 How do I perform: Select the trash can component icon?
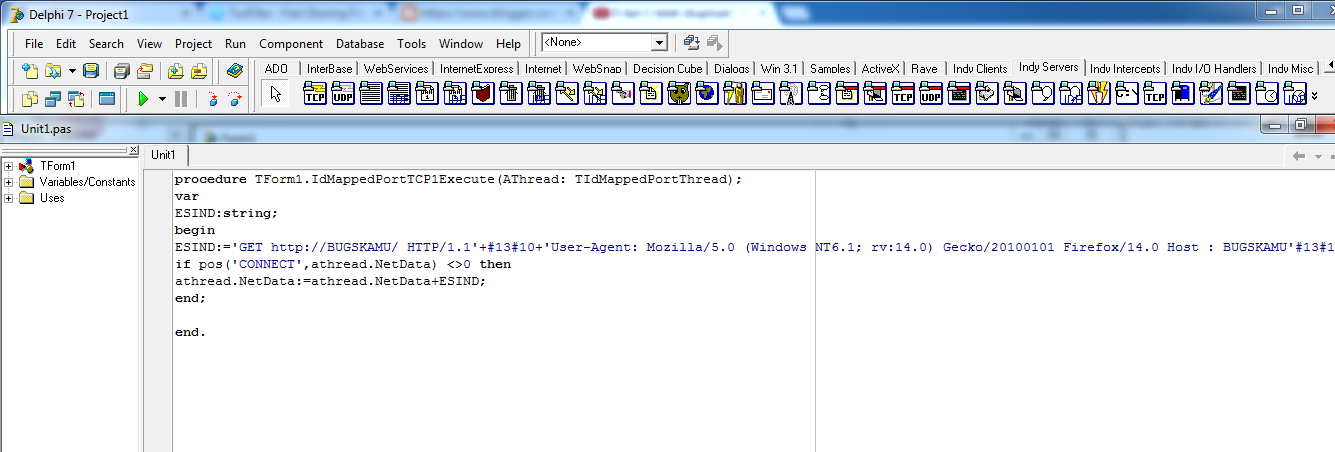pyautogui.click(x=511, y=95)
